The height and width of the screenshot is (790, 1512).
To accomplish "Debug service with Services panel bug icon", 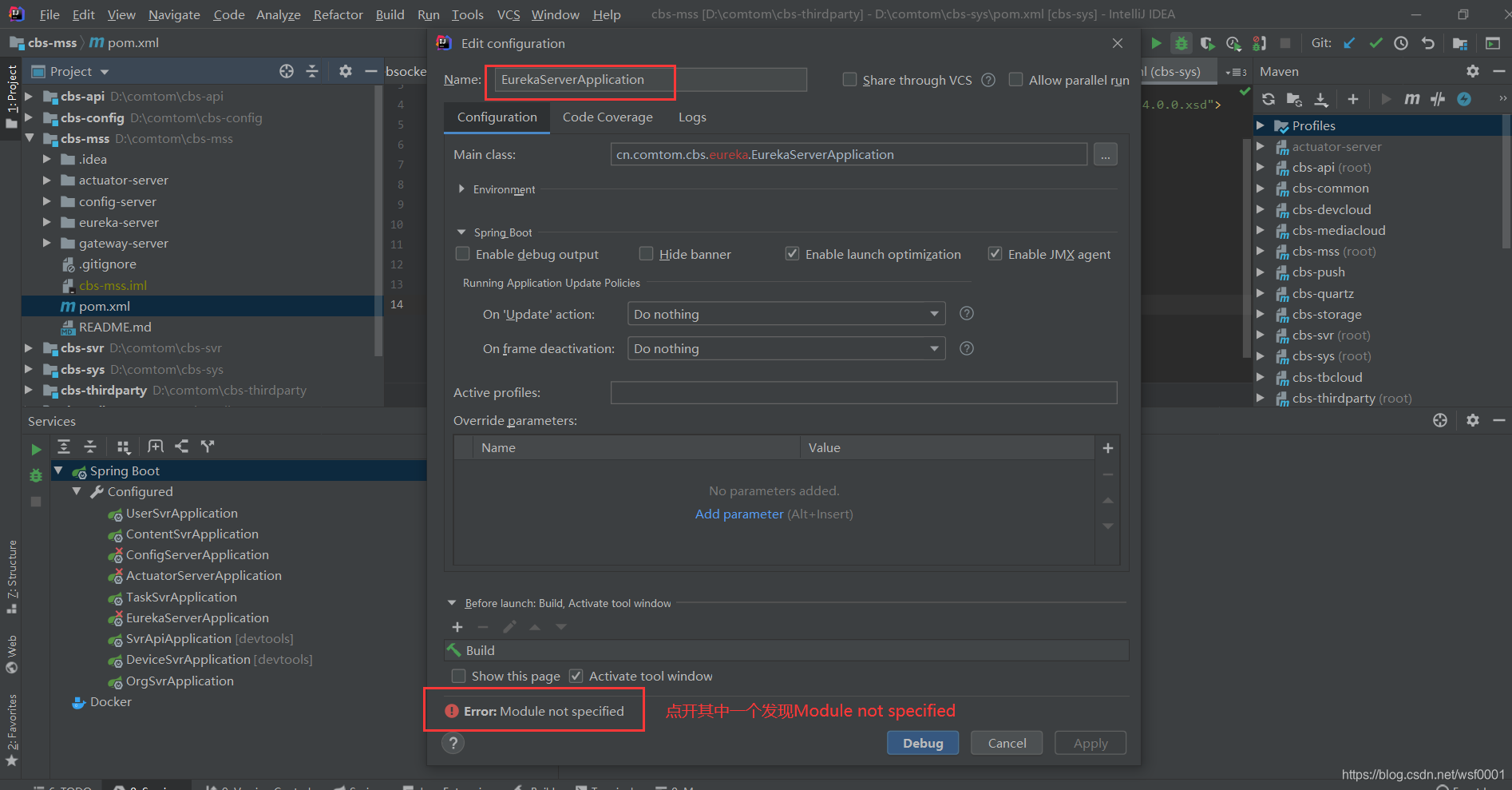I will pyautogui.click(x=36, y=475).
